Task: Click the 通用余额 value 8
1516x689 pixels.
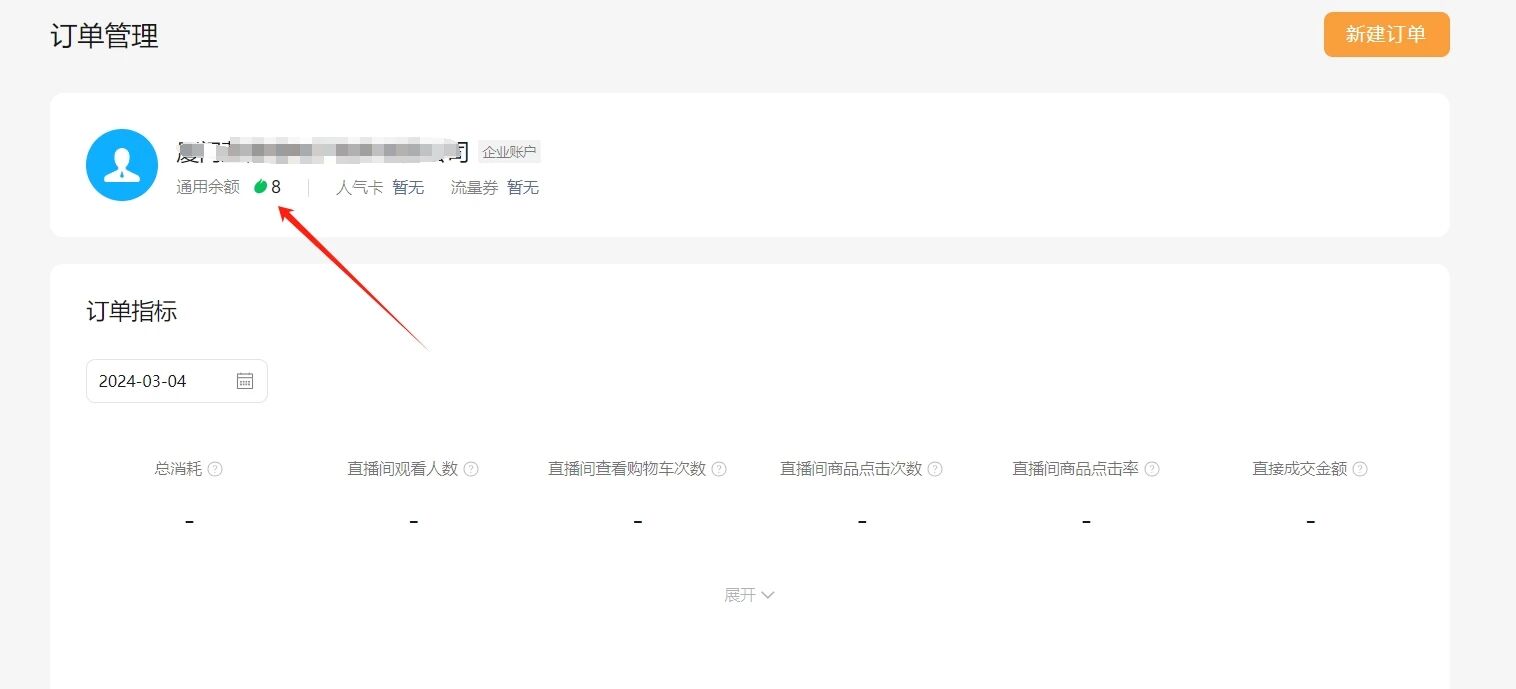Action: coord(276,187)
